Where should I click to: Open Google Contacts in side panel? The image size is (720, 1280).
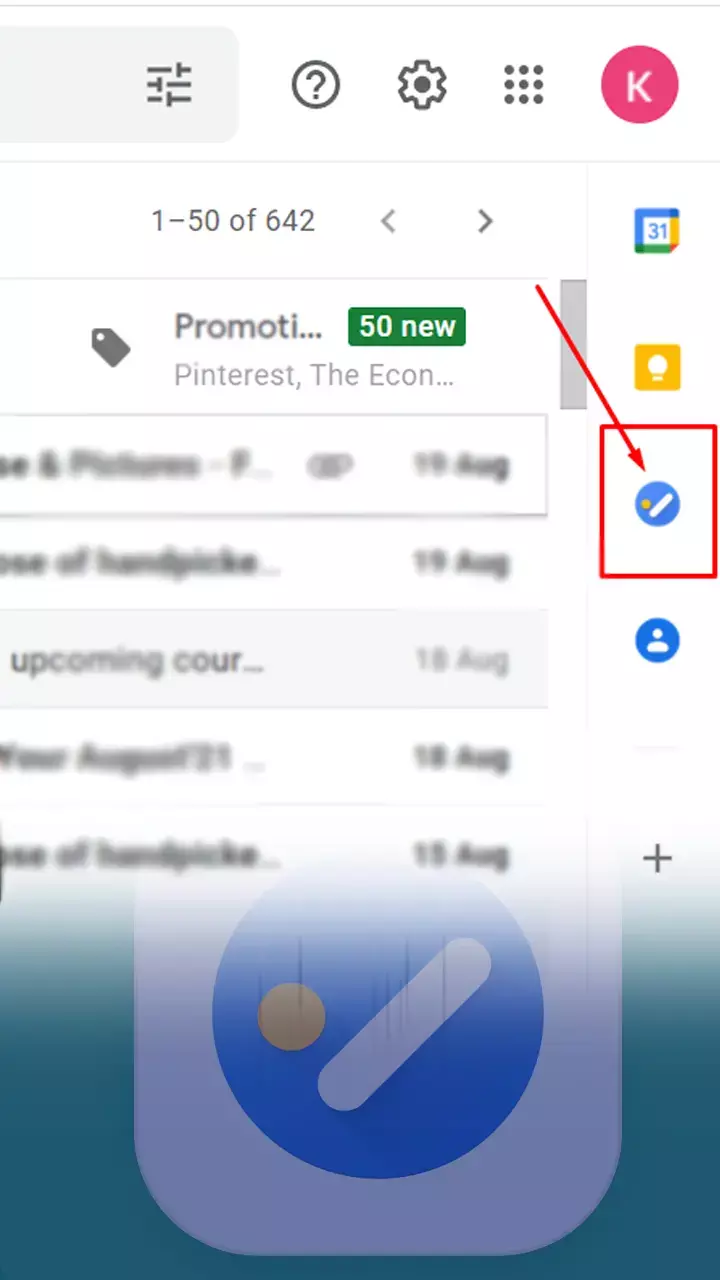click(657, 640)
